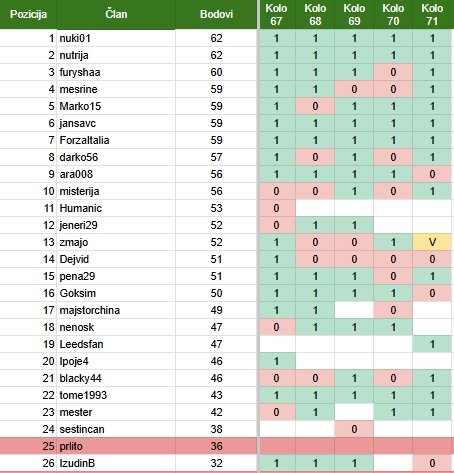The image size is (454, 473).
Task: Select furyshaa's red 0 in Kolo 70
Action: [x=393, y=72]
